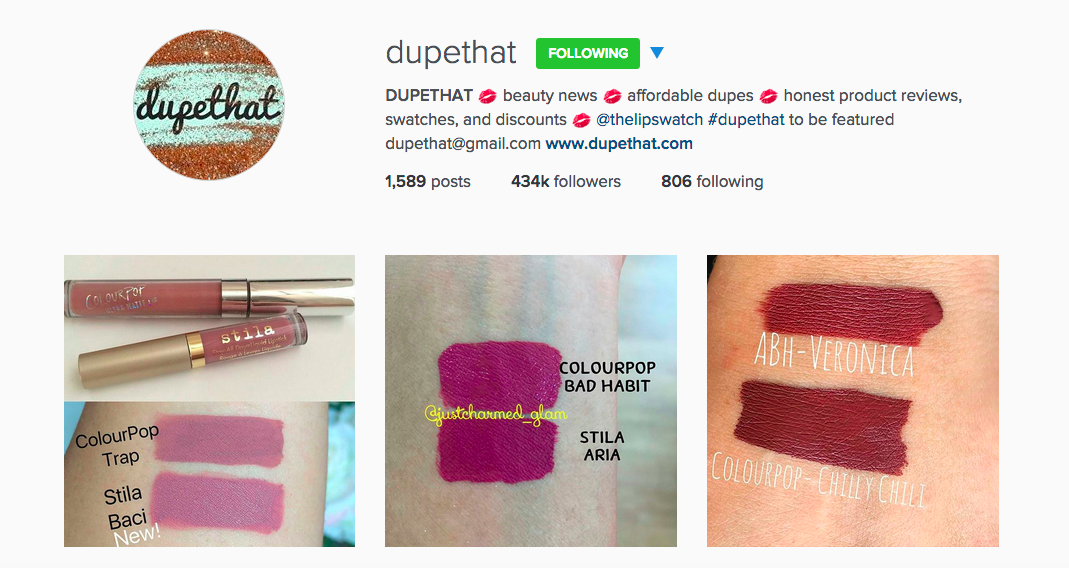Expand the blue arrow next to FOLLOWING
Screen dimensions: 1069x568
click(x=657, y=53)
